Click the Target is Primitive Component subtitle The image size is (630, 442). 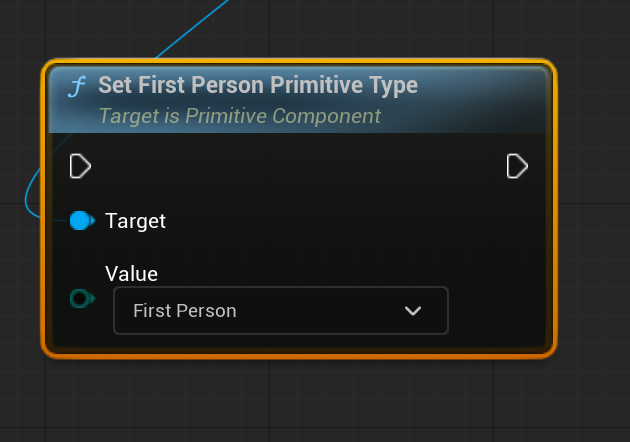click(239, 116)
